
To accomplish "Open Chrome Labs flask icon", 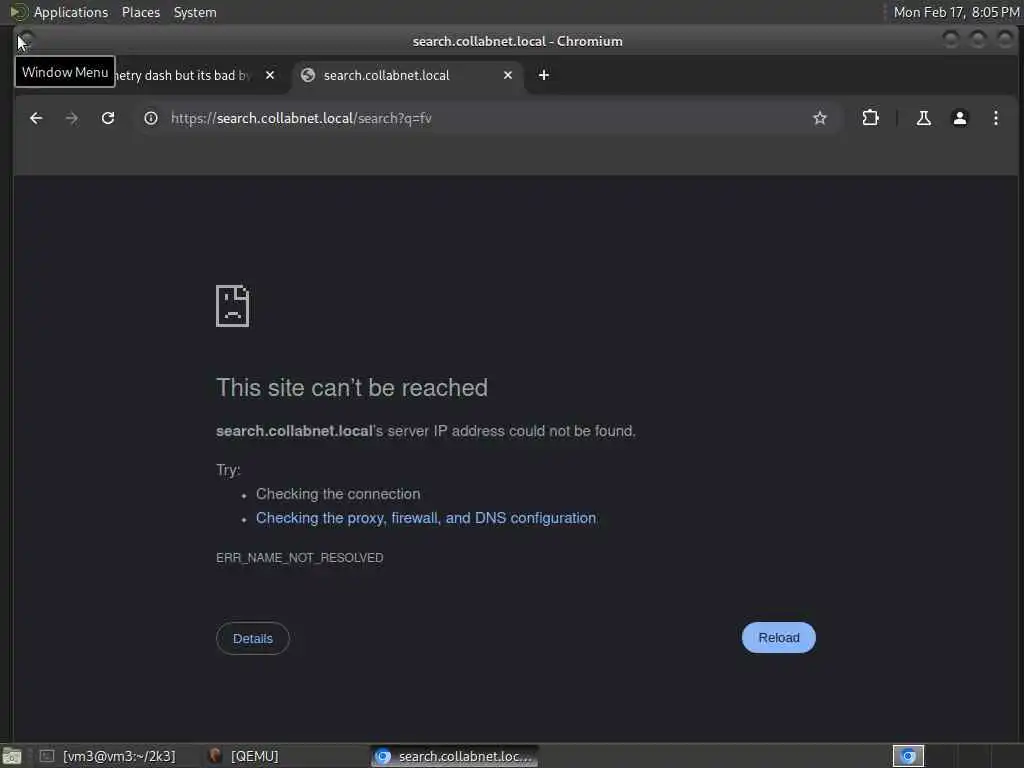I will point(923,118).
